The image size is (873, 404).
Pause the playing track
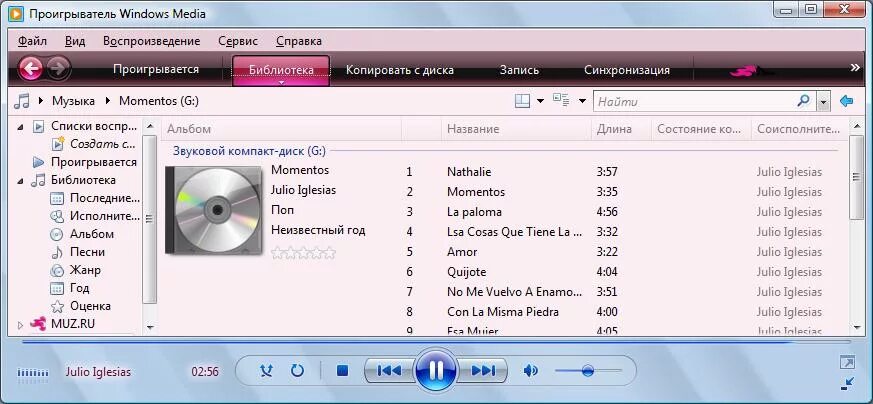tap(436, 369)
